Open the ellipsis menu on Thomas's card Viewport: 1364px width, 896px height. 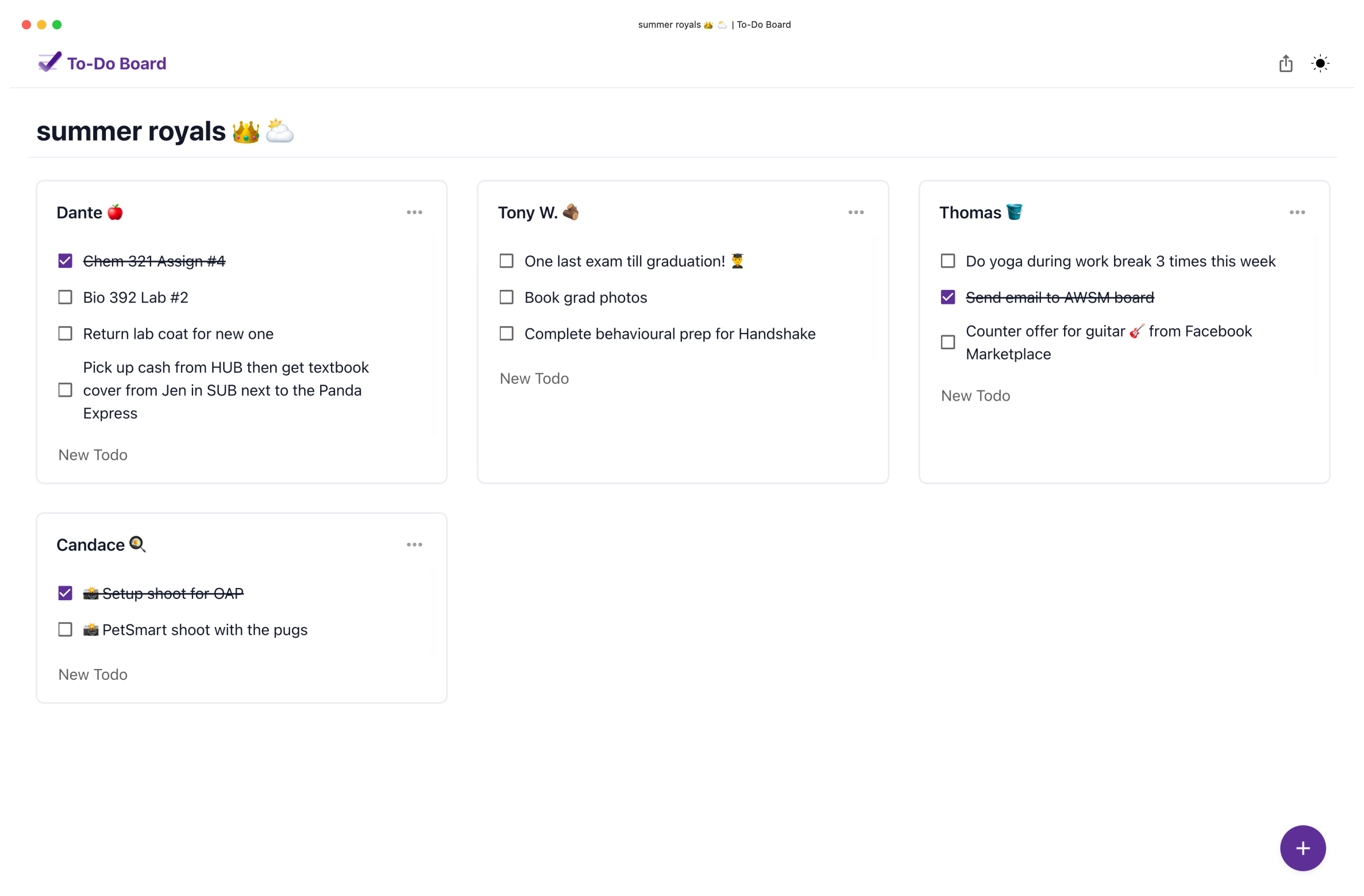pos(1297,212)
